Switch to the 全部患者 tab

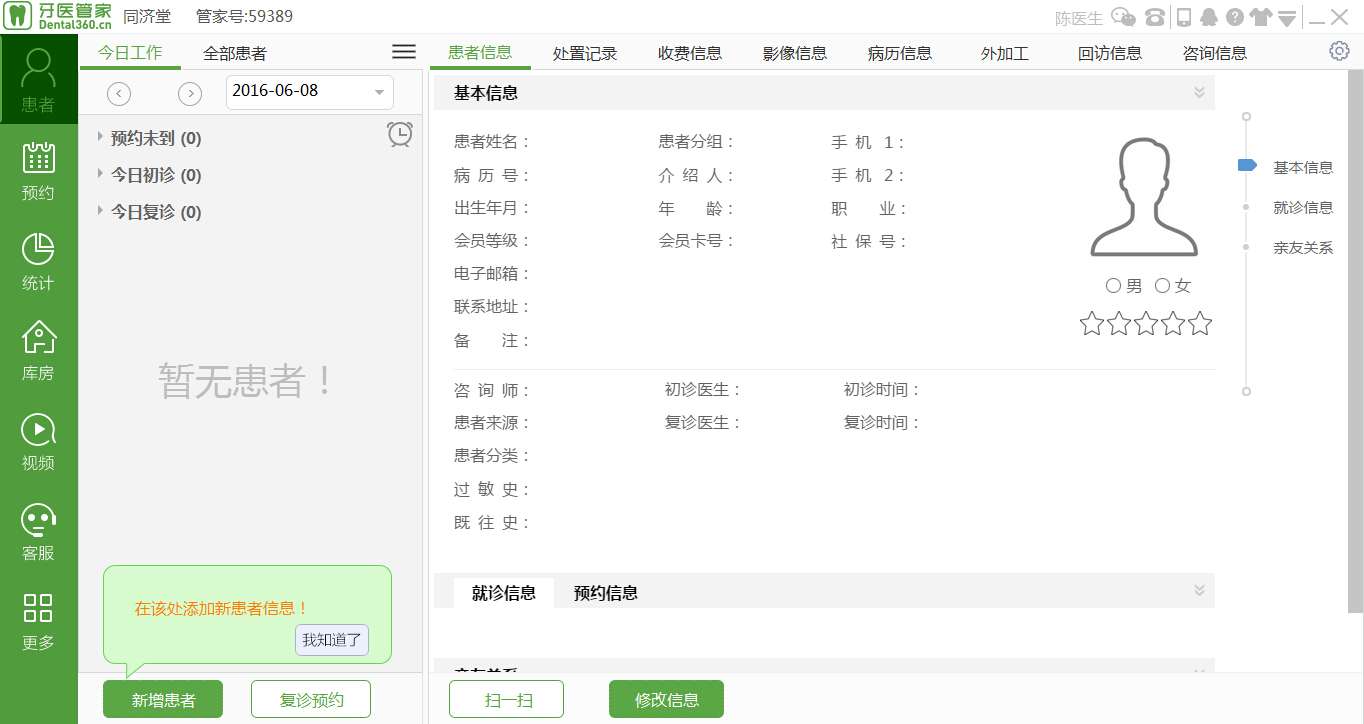[235, 53]
